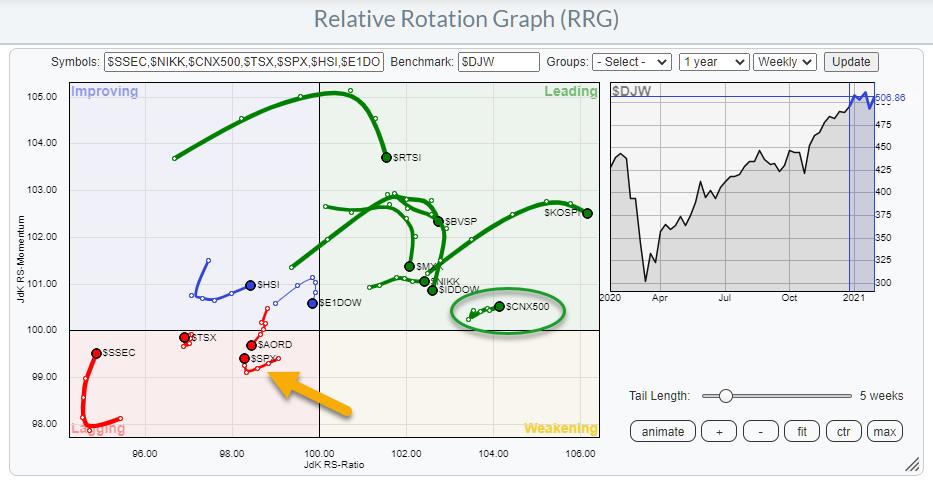Click the $E1DOW blue marker
The image size is (933, 481).
coord(312,303)
